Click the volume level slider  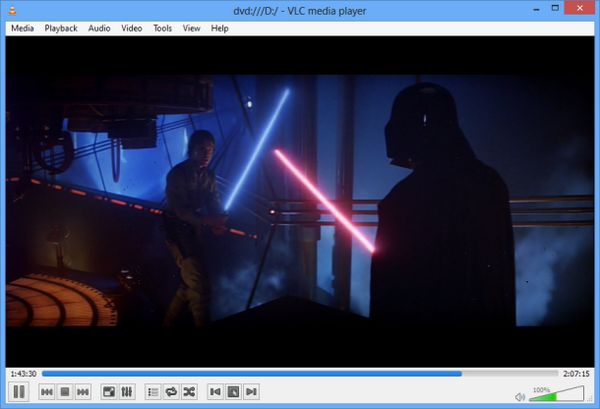tap(555, 395)
